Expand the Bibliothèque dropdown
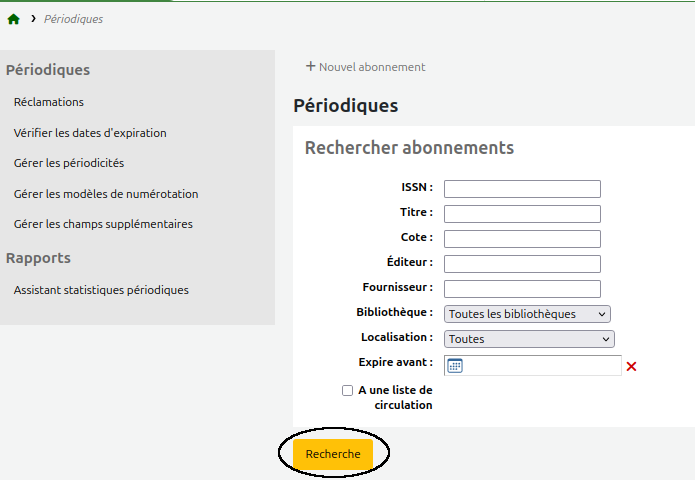The width and height of the screenshot is (695, 480). tap(527, 314)
